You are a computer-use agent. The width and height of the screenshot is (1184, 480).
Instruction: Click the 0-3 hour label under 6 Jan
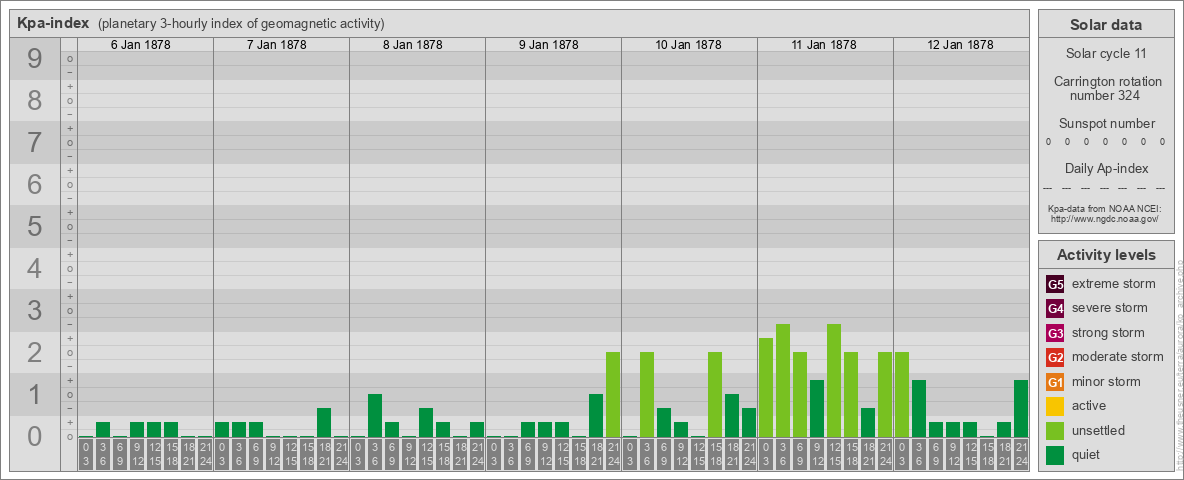click(x=86, y=455)
